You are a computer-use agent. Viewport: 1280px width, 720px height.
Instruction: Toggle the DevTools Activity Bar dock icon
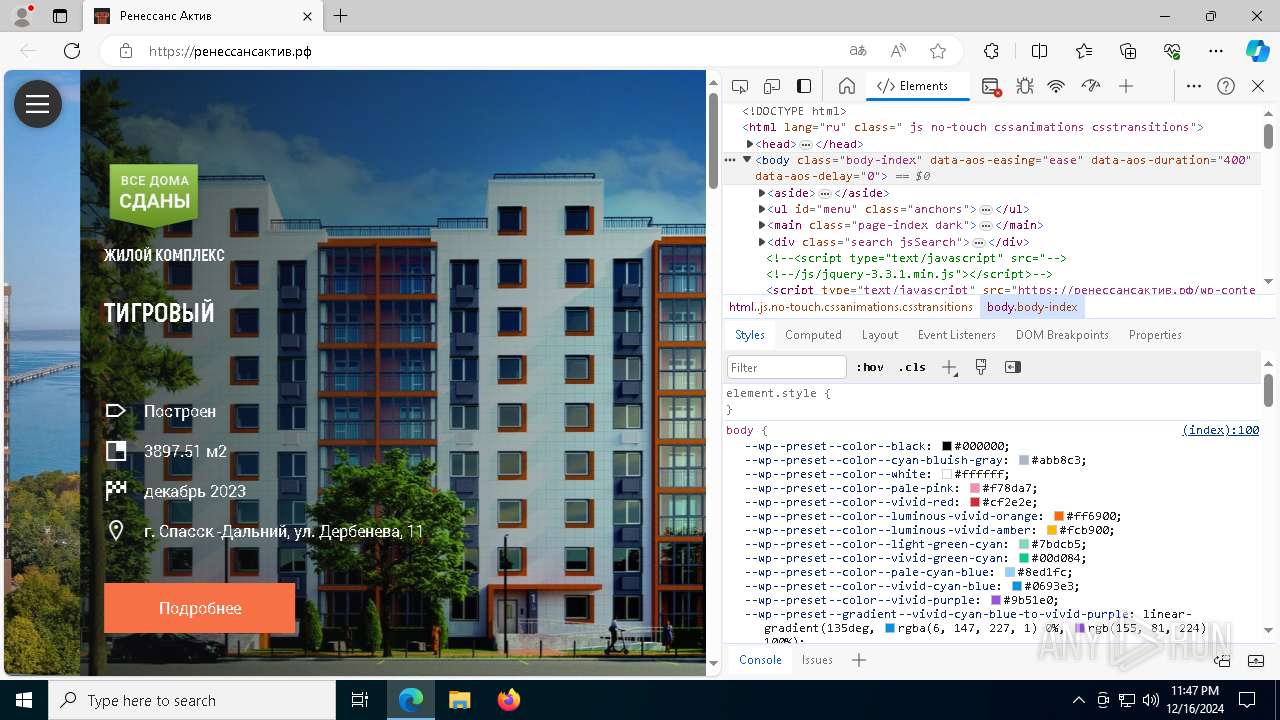(804, 86)
